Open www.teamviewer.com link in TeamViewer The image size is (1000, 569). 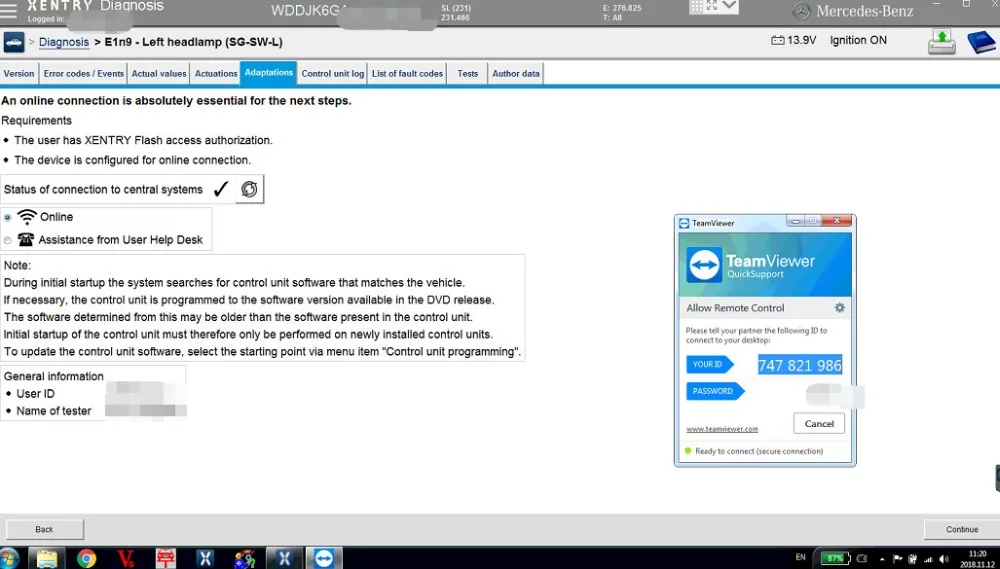[722, 429]
